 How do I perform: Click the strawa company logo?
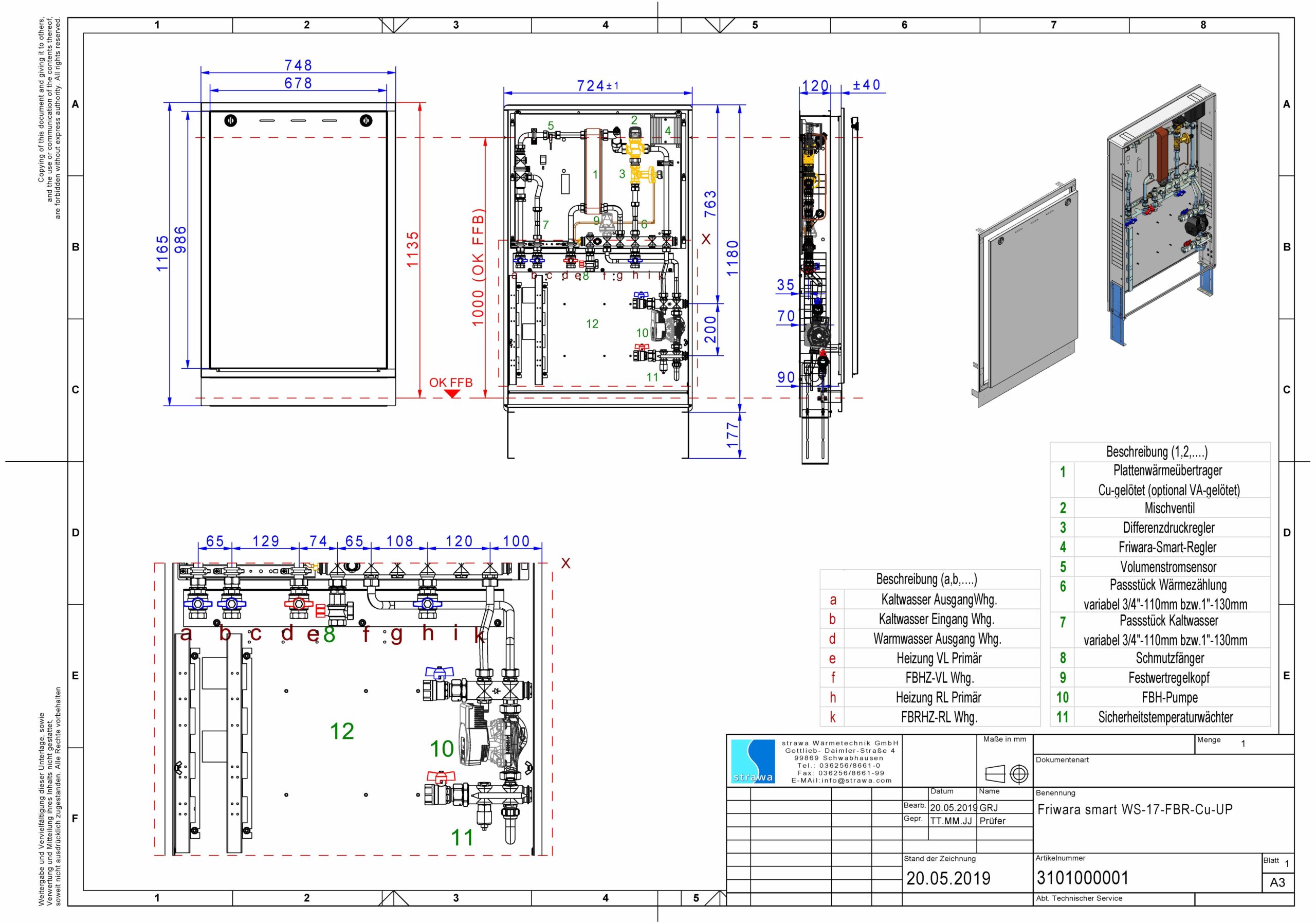pyautogui.click(x=753, y=762)
